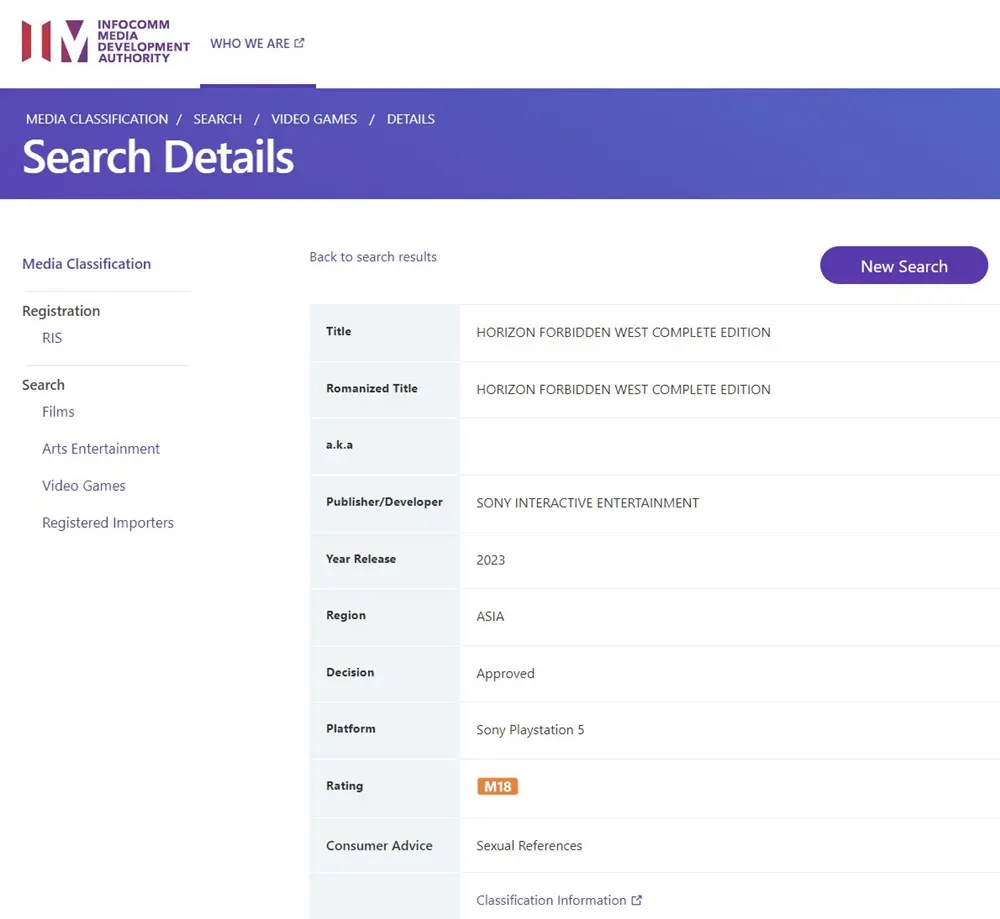Select the year 2023 value
The height and width of the screenshot is (919, 1000).
click(x=490, y=560)
